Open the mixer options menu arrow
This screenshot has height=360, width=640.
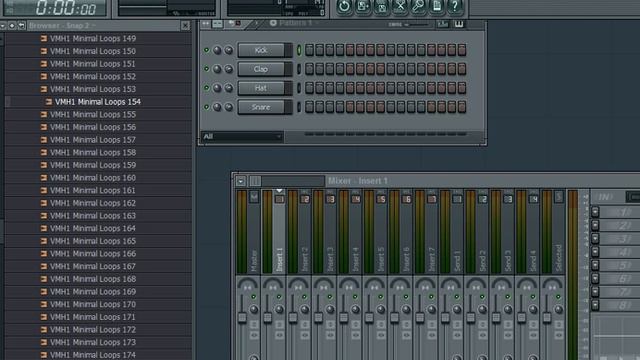[x=241, y=181]
